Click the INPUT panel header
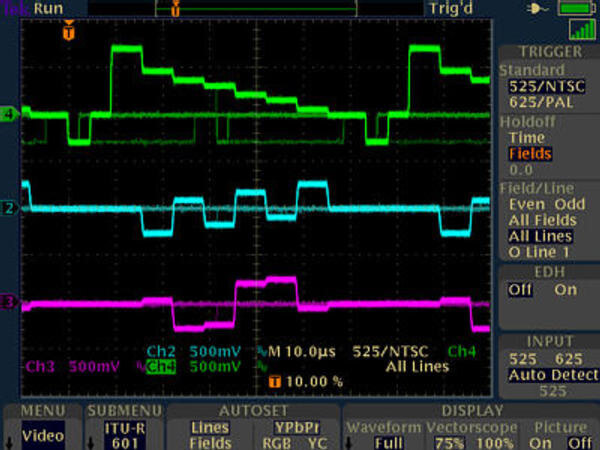600x450 pixels. [550, 341]
